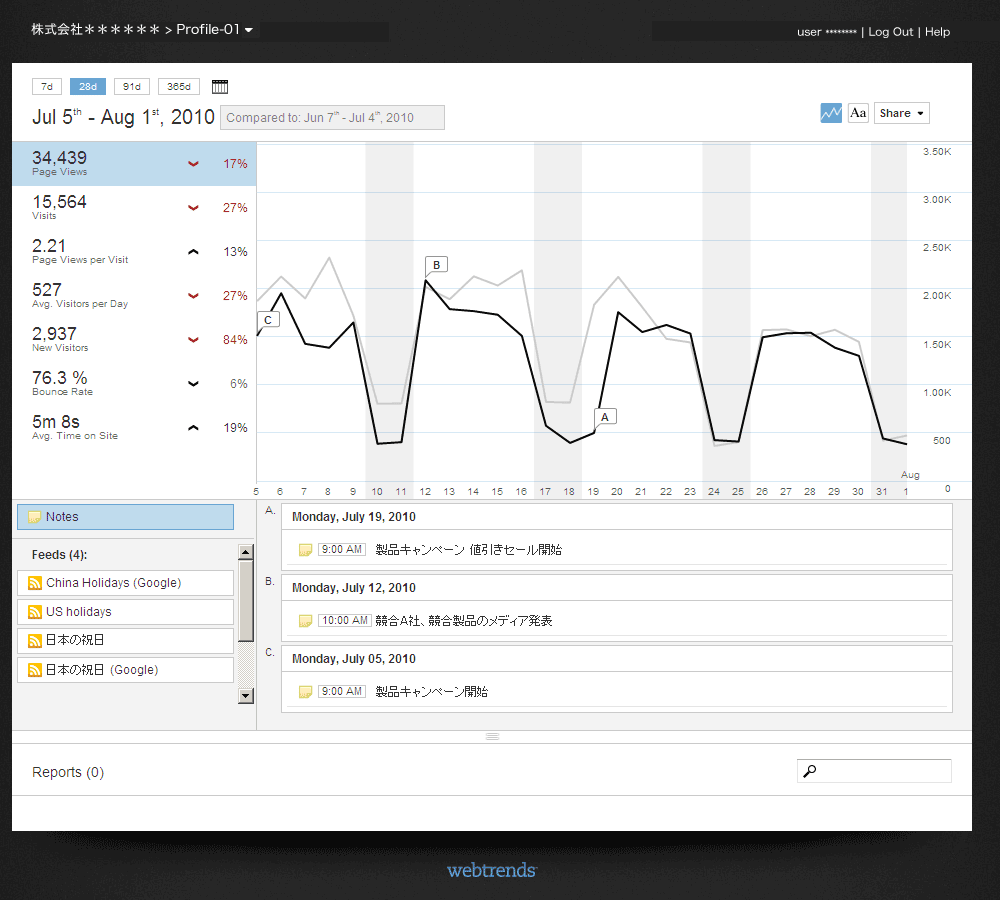Click the panel resize grip handle
The image size is (1000, 900).
[492, 736]
